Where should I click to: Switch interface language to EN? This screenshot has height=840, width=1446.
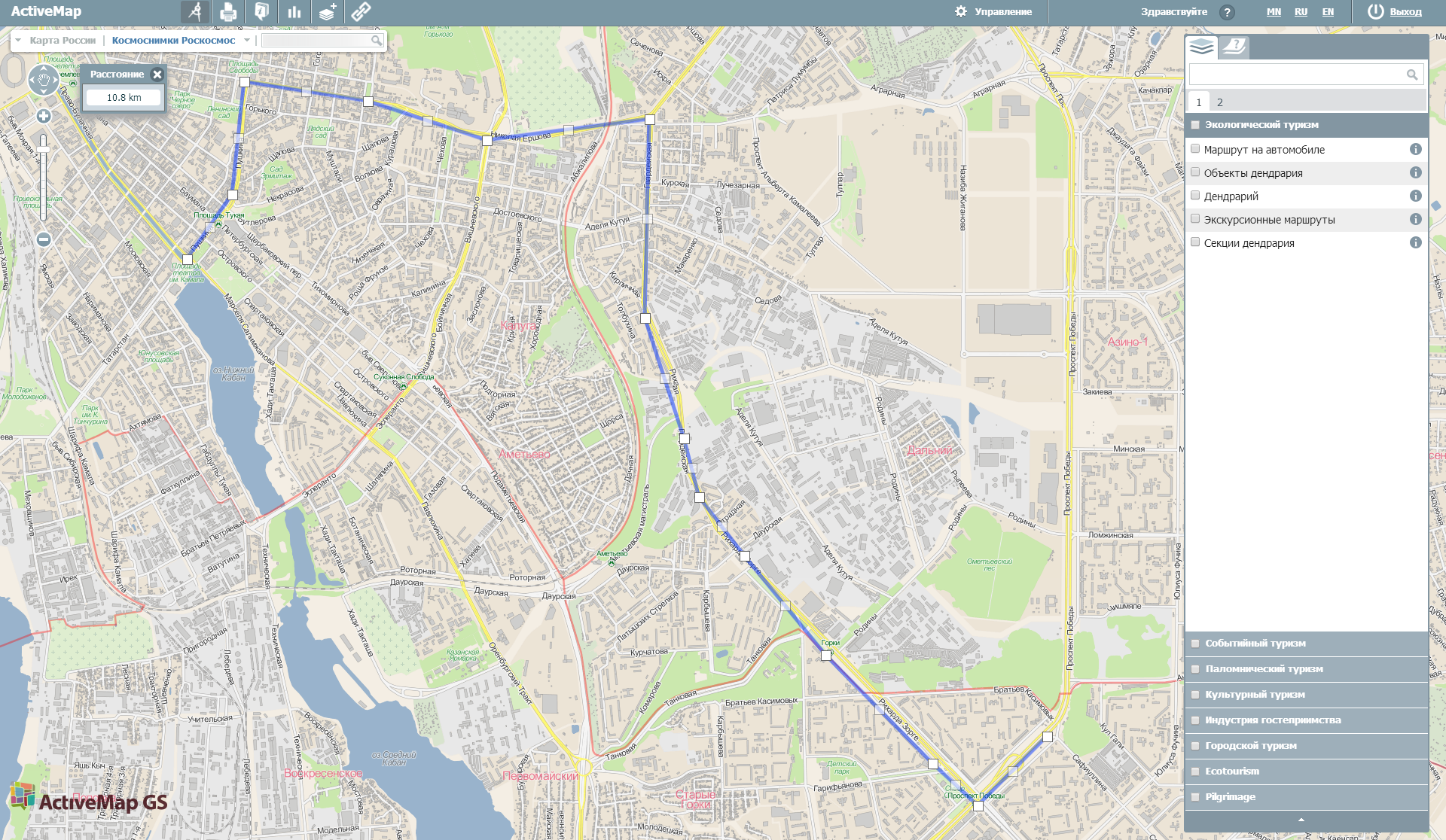coord(1329,12)
